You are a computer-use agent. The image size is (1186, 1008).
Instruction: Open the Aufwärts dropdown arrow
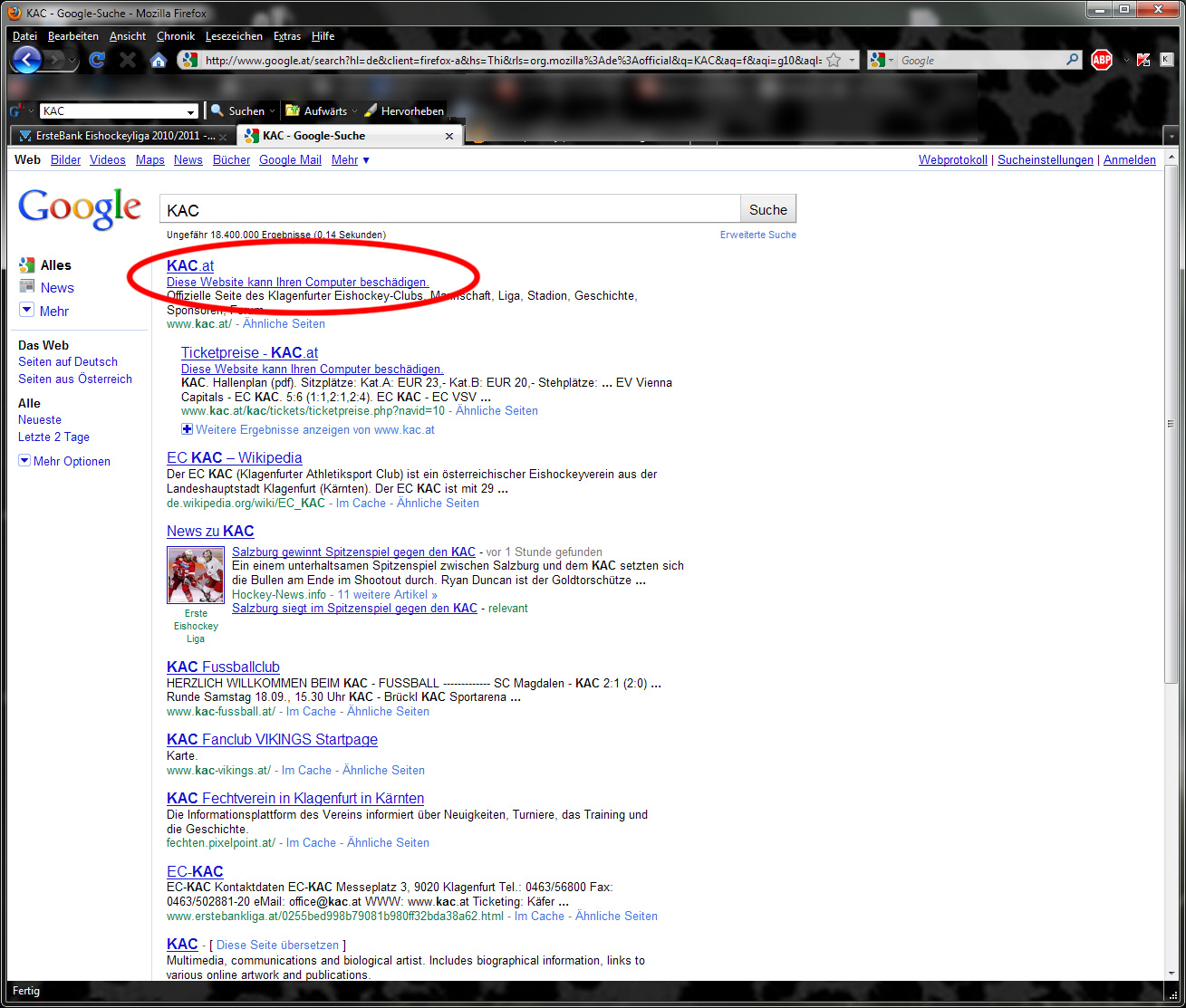pyautogui.click(x=354, y=111)
